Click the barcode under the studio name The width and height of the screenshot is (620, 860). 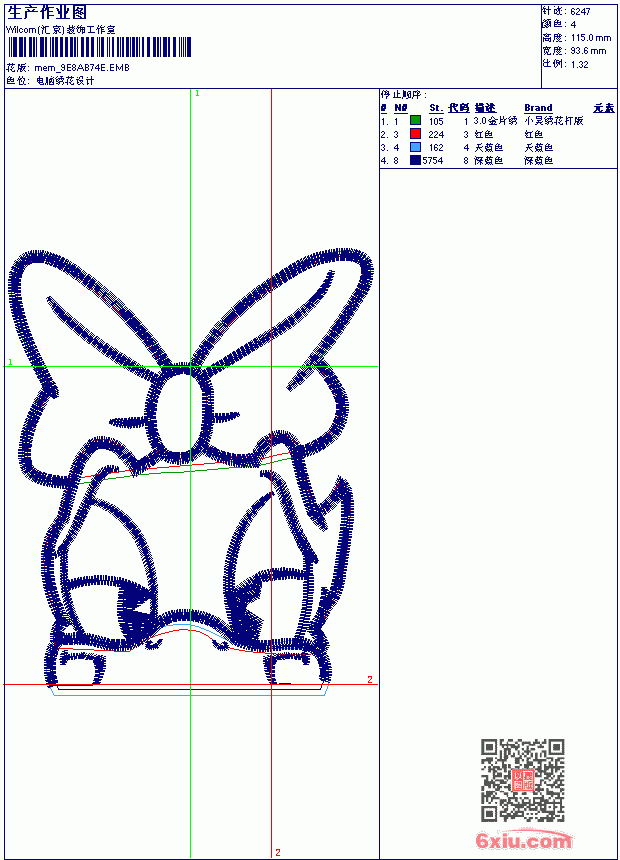click(x=99, y=47)
